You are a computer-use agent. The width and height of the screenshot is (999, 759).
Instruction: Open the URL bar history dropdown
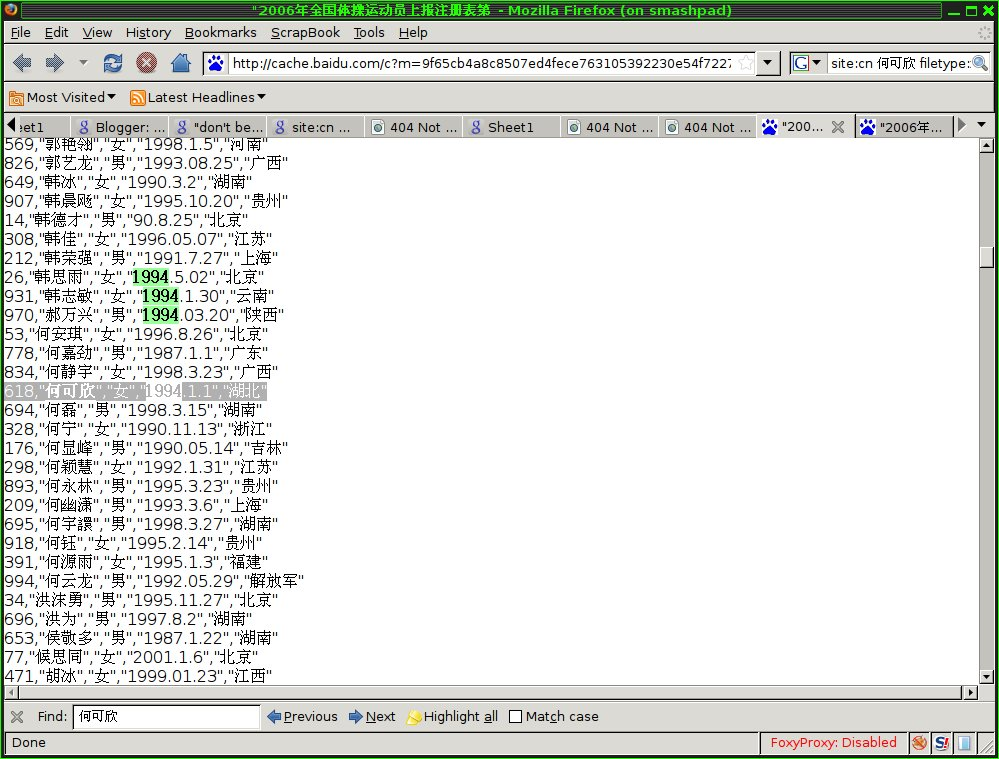(767, 64)
